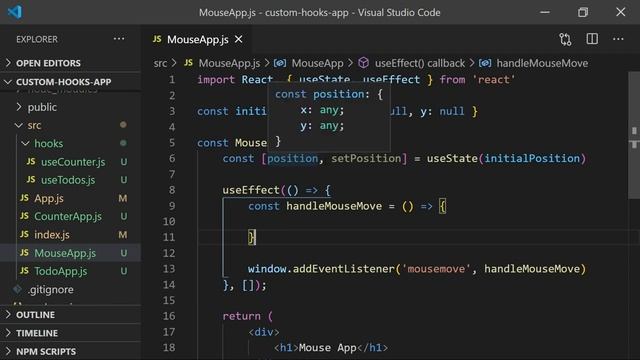The height and width of the screenshot is (360, 640).
Task: Select the MouseApp.js editor tab
Action: coord(198,39)
